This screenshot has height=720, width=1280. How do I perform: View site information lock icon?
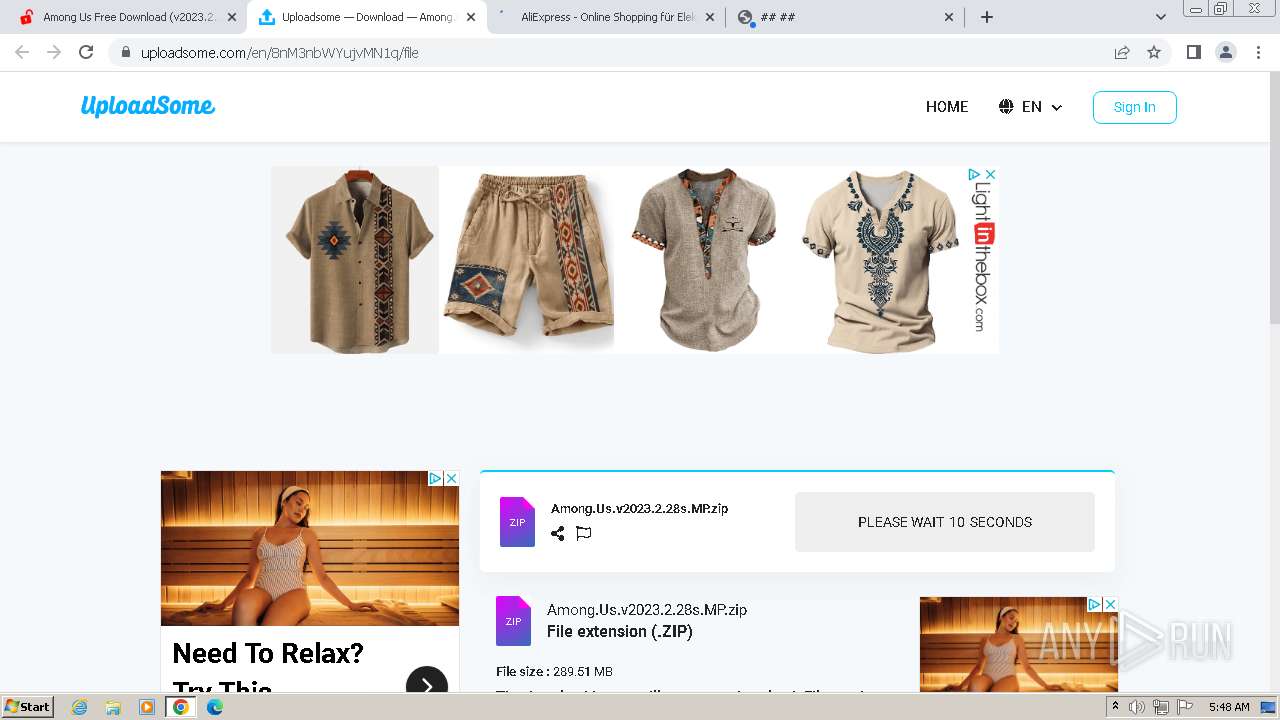click(125, 53)
